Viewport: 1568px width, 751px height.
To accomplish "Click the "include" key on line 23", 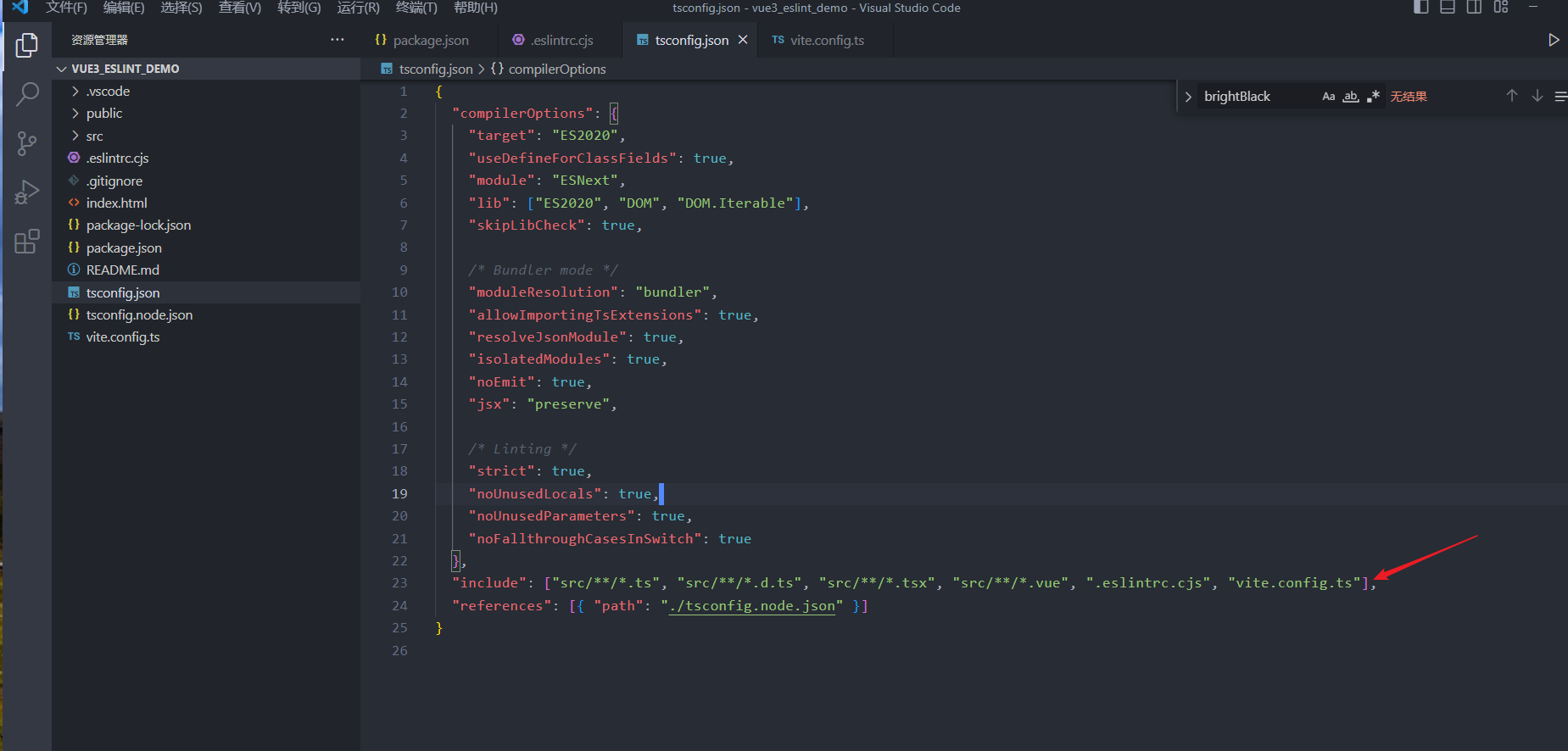I will click(x=489, y=583).
